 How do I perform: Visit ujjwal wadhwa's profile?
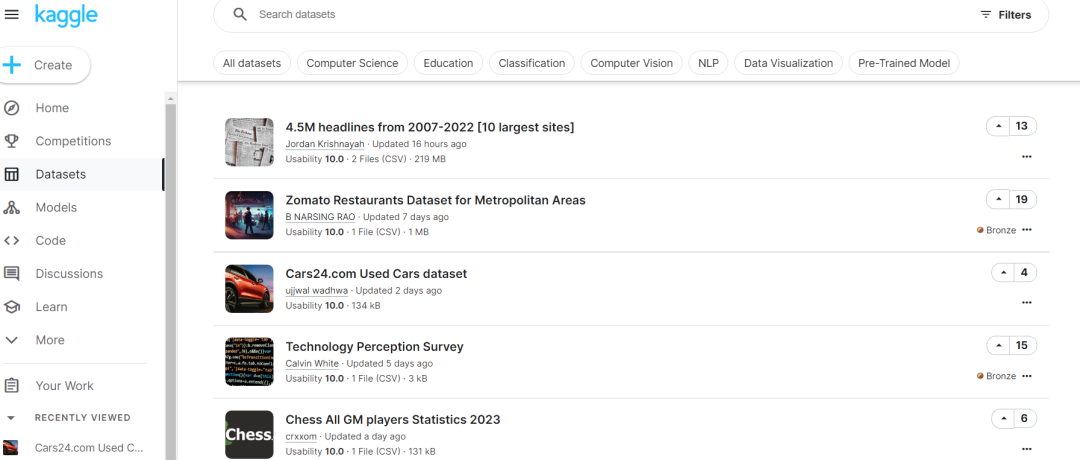[317, 291]
